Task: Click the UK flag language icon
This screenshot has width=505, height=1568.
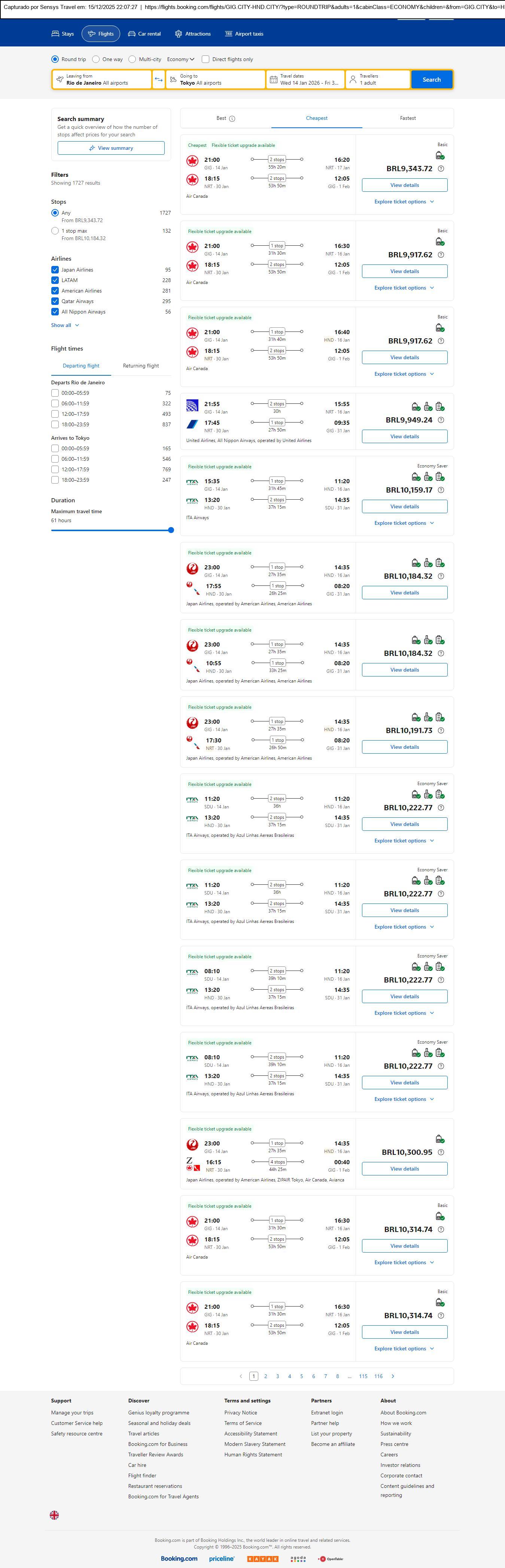Action: (54, 1515)
